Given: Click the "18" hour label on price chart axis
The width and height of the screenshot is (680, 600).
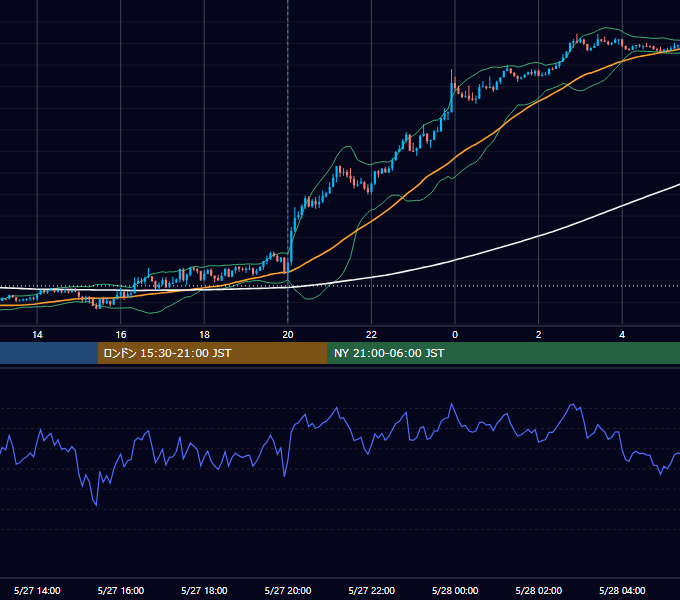Looking at the screenshot, I should [204, 335].
